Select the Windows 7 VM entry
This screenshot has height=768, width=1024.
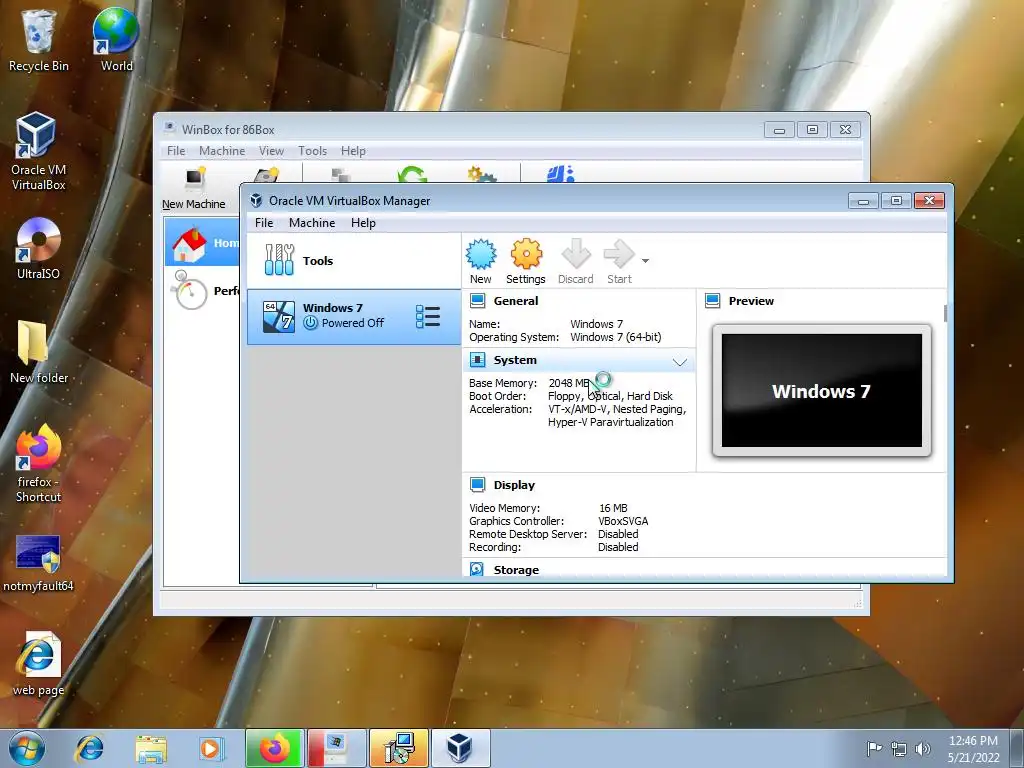(353, 317)
